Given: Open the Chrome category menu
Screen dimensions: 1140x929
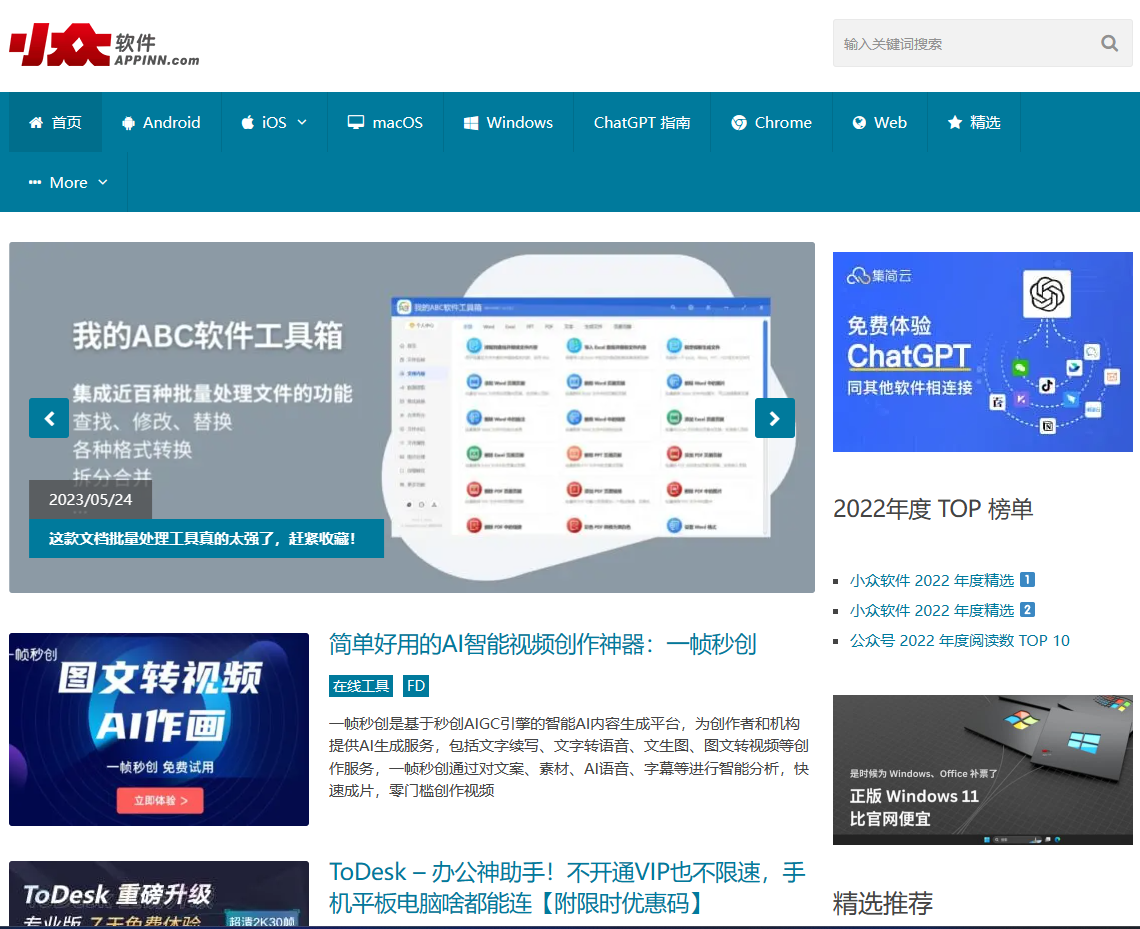Looking at the screenshot, I should [771, 122].
